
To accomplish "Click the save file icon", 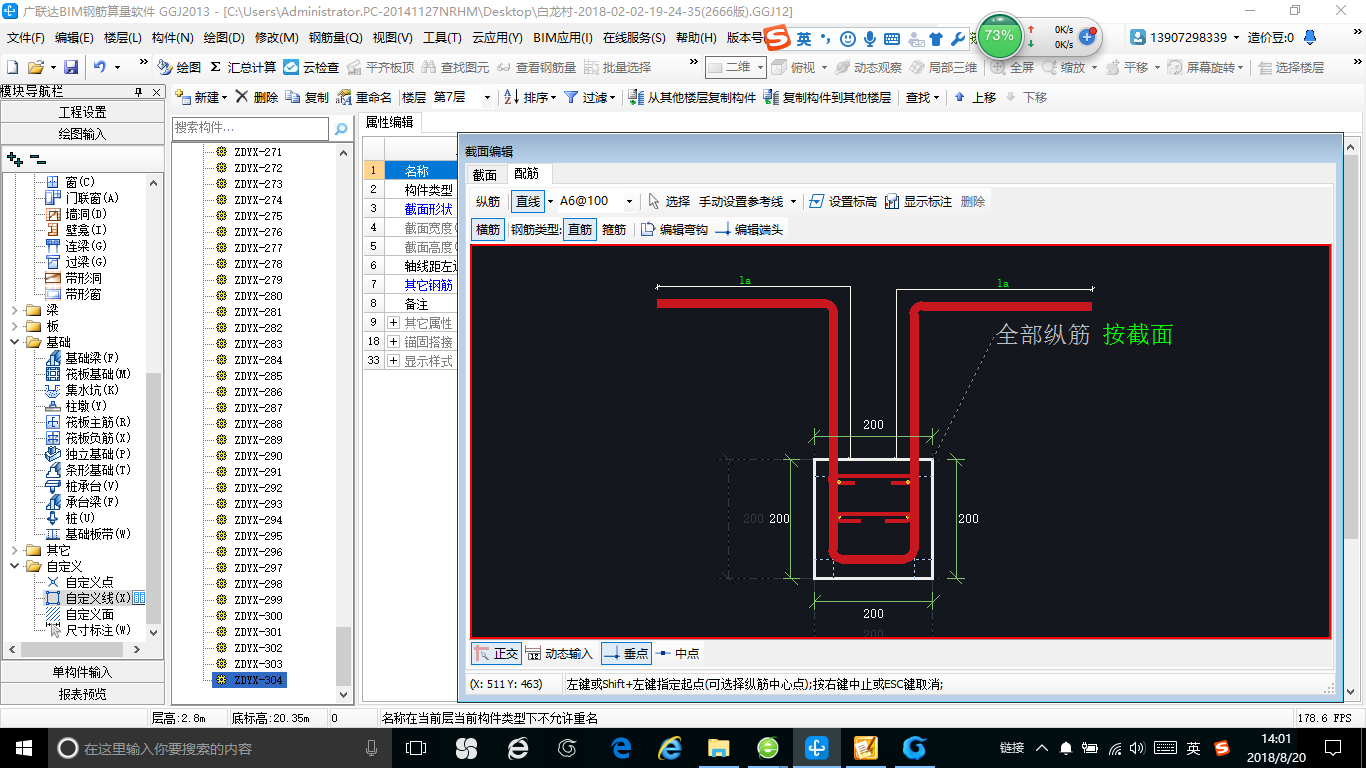I will pyautogui.click(x=71, y=67).
